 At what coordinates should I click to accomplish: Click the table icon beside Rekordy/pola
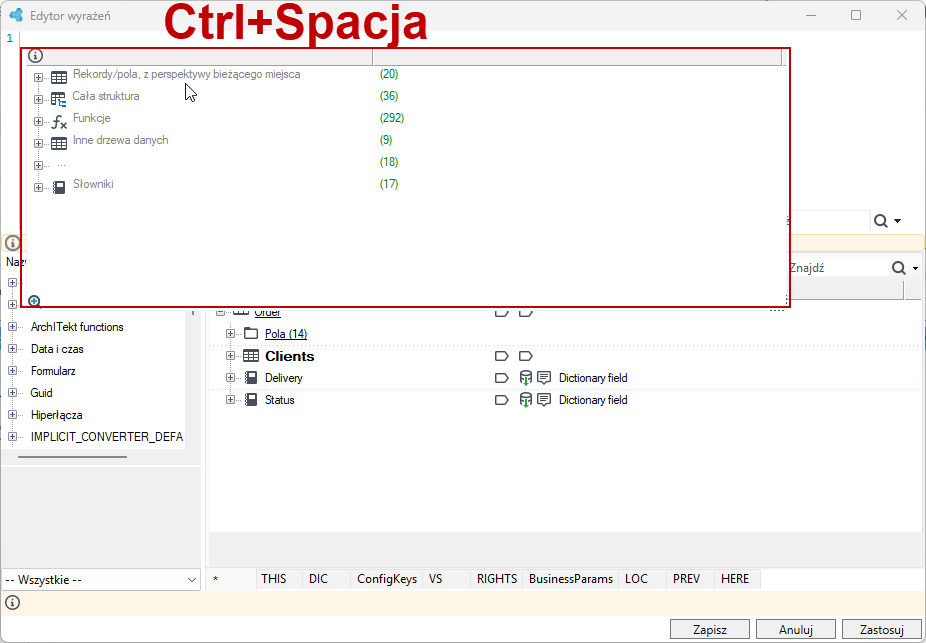pos(58,77)
